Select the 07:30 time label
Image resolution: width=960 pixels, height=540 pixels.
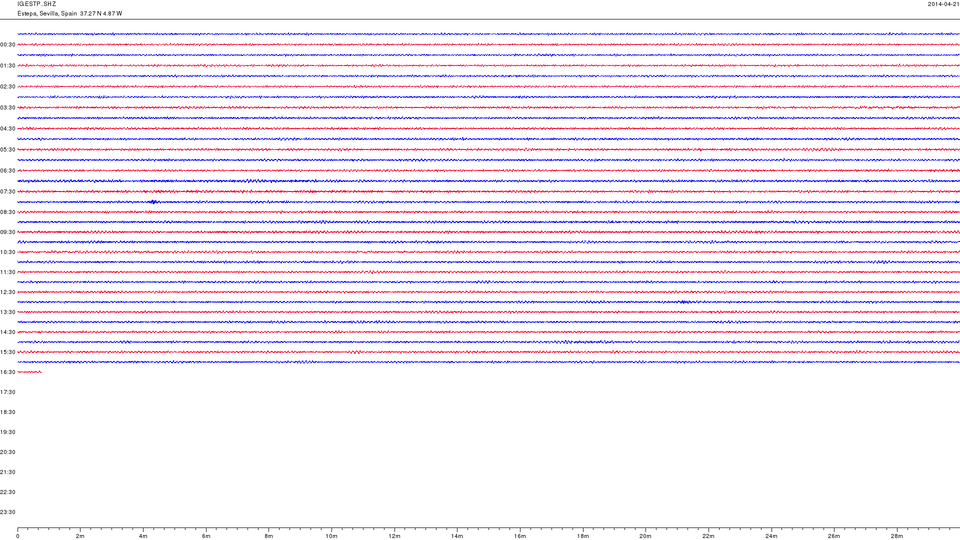(x=7, y=192)
